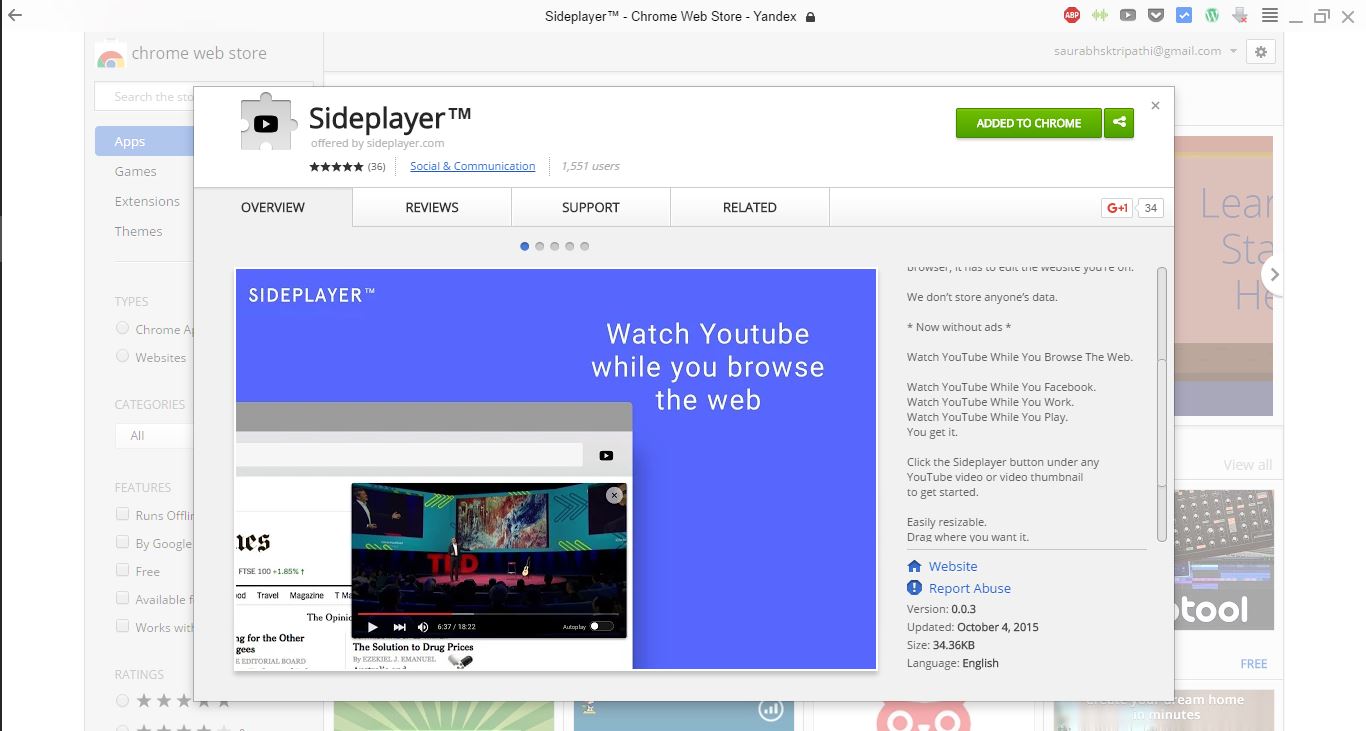Click the green audio waveform extension icon

[x=1100, y=15]
